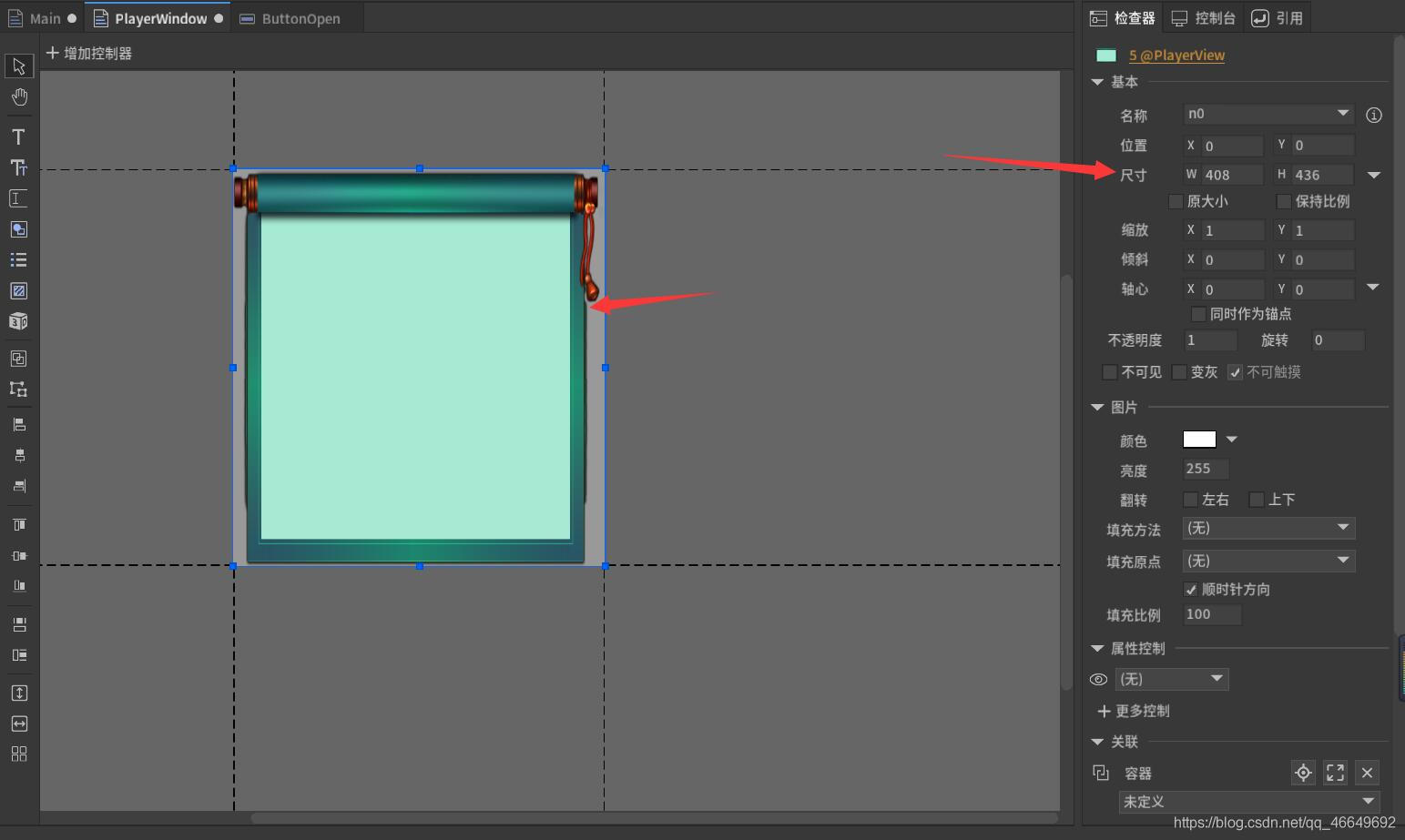The height and width of the screenshot is (840, 1405).
Task: Uncheck the 不可触摸 checkbox
Action: [1235, 372]
